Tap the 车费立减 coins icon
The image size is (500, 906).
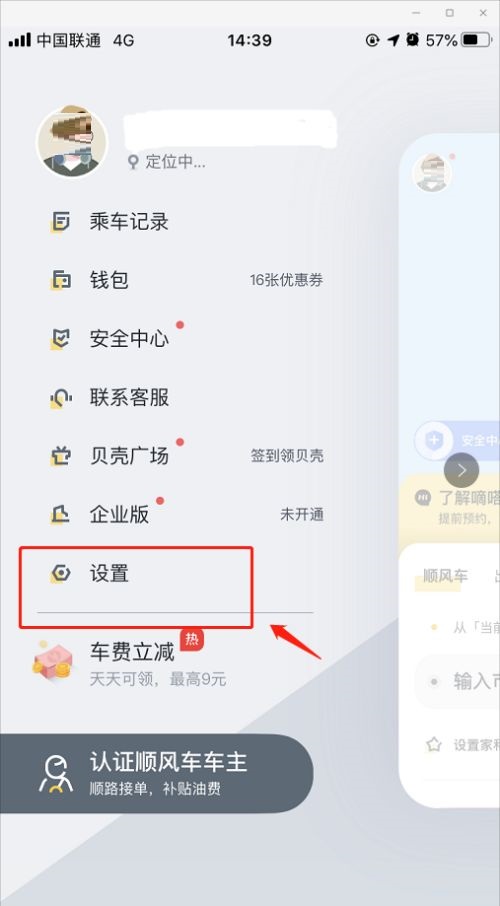click(x=53, y=662)
